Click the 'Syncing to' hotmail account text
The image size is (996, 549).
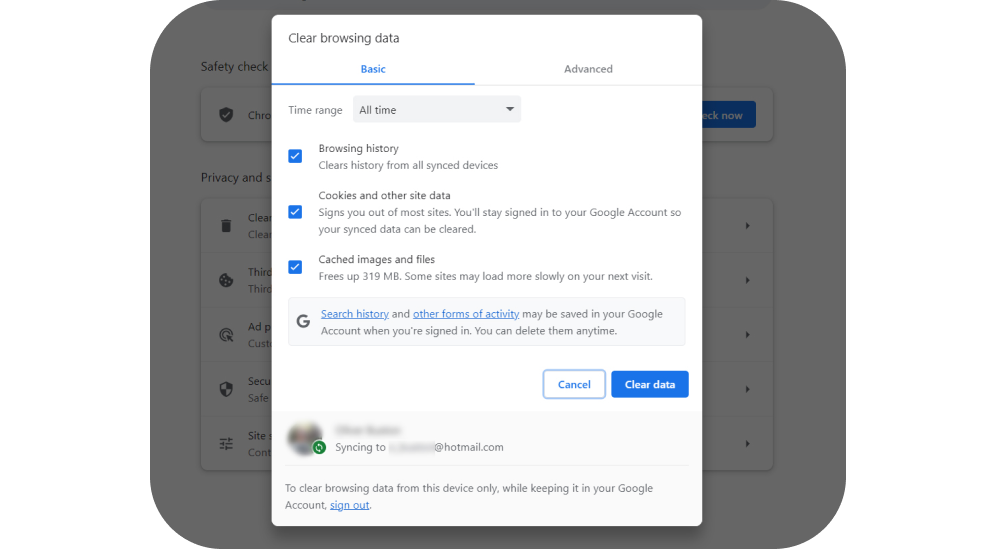coord(419,447)
